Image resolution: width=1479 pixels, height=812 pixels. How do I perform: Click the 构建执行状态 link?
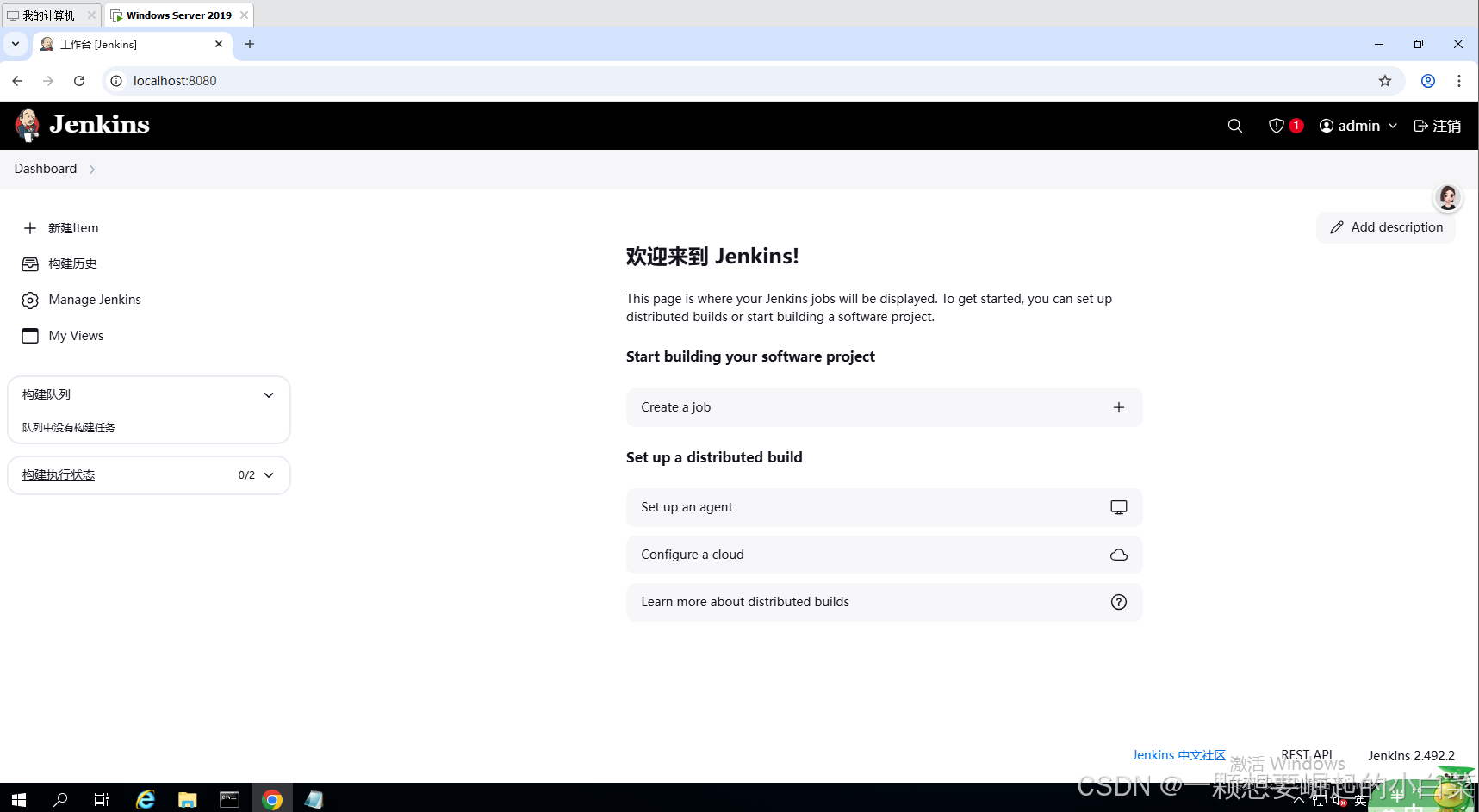[59, 475]
